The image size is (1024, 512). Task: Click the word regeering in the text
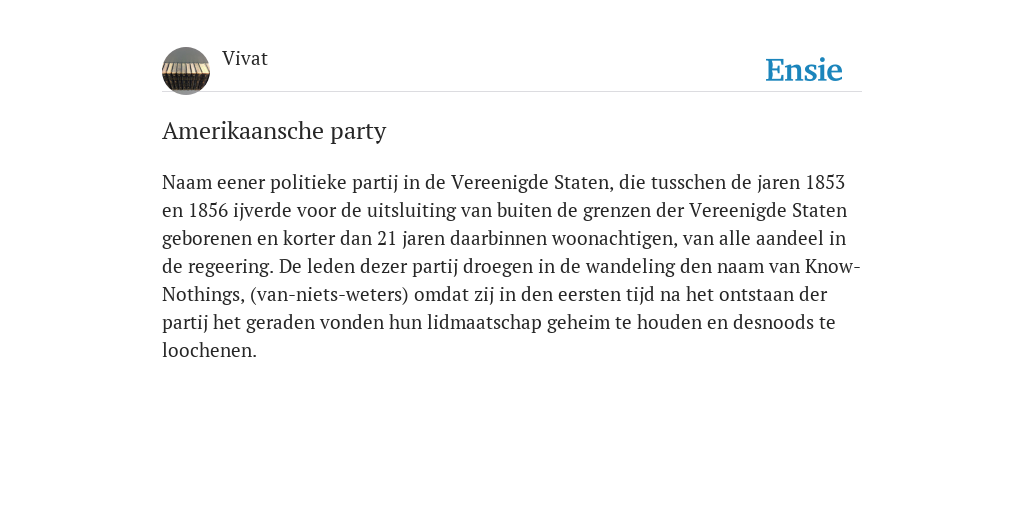(x=231, y=267)
